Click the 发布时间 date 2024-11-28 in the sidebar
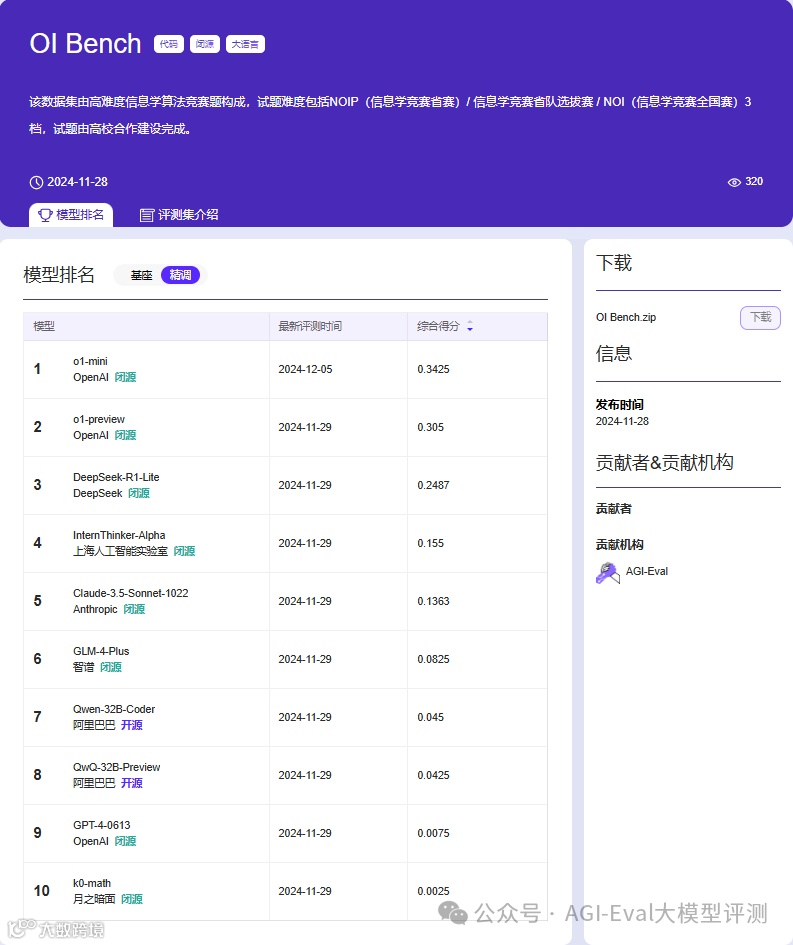Viewport: 793px width, 945px height. (x=622, y=421)
